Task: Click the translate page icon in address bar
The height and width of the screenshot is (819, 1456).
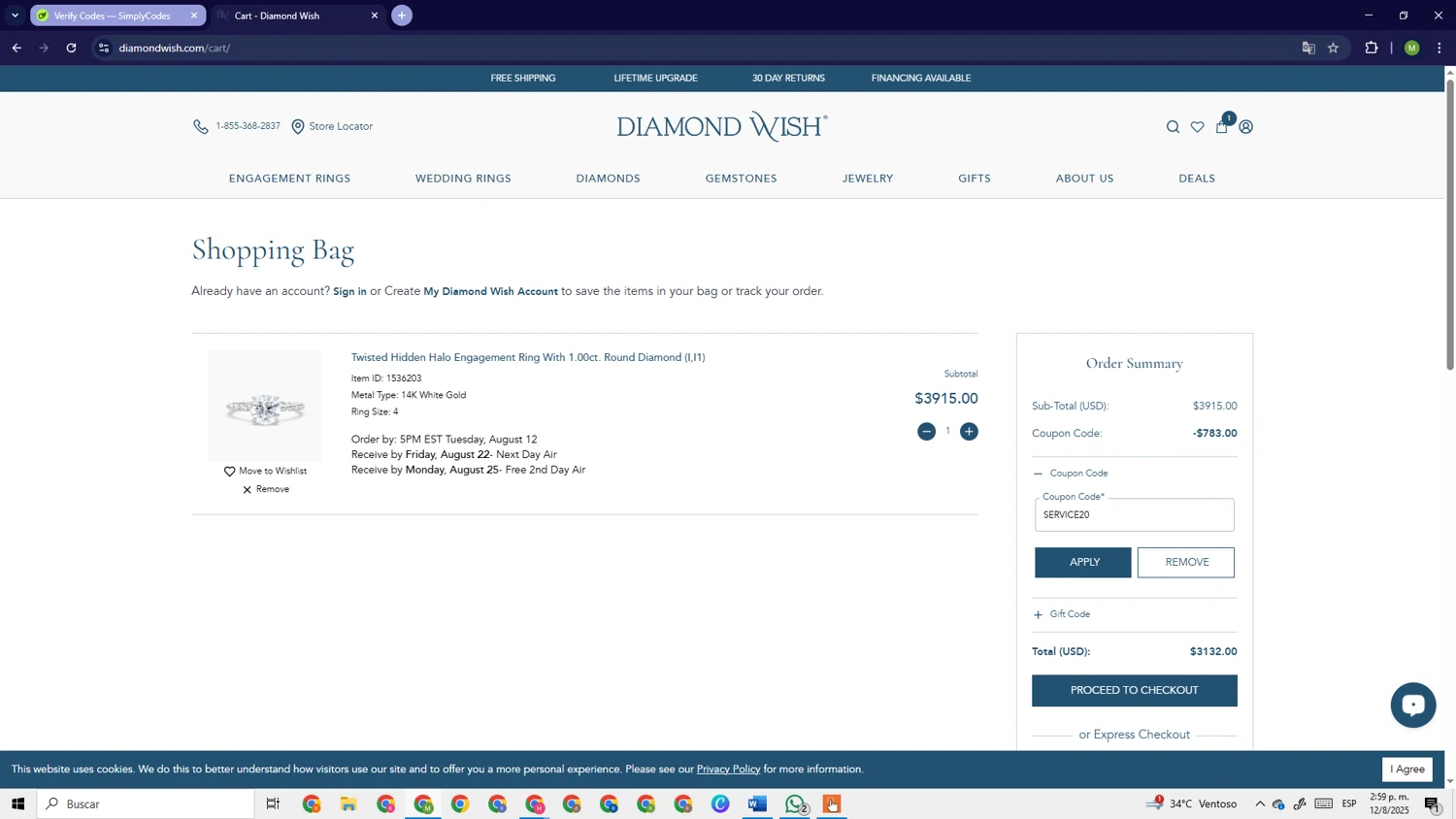Action: point(1308,48)
